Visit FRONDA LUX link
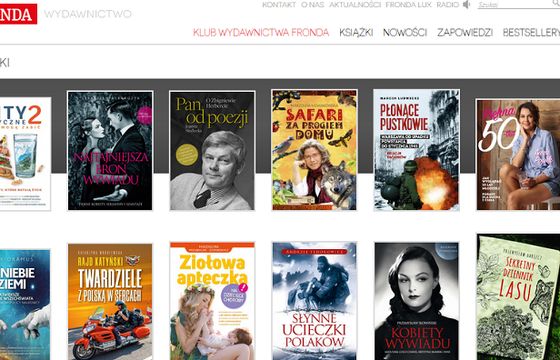560x360 pixels. (409, 5)
